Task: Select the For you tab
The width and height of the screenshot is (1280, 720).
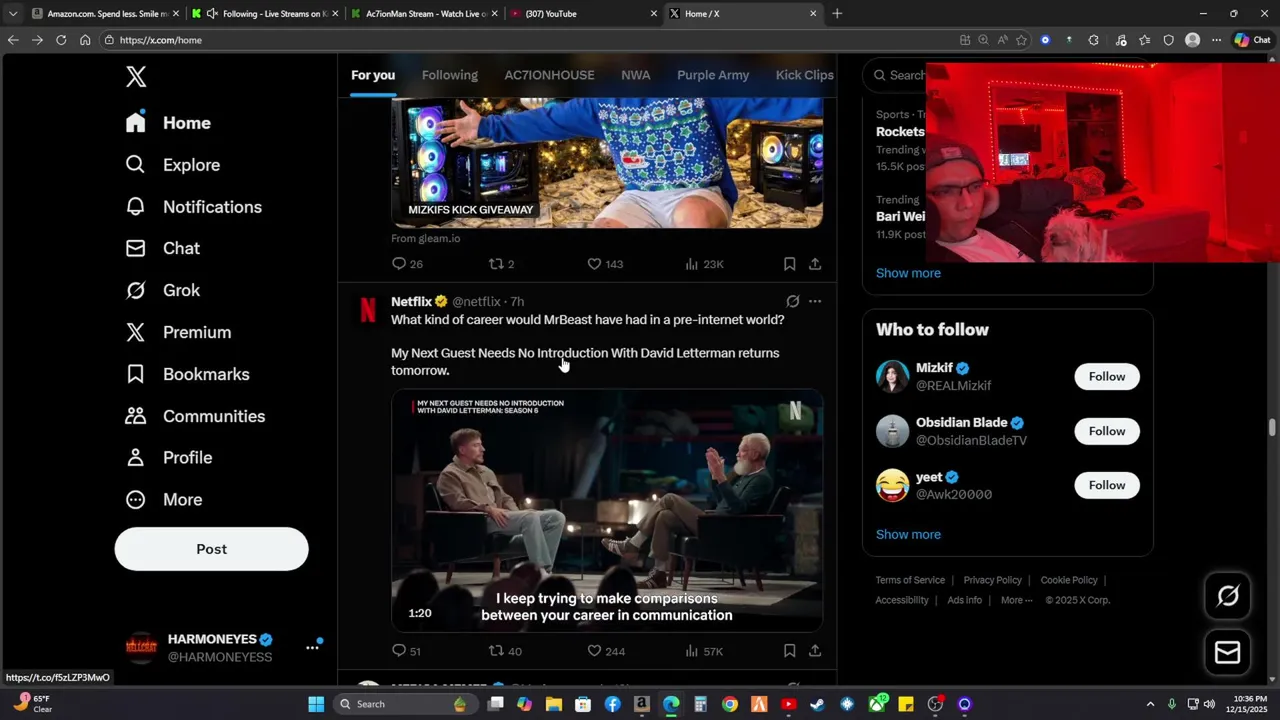Action: (x=373, y=75)
